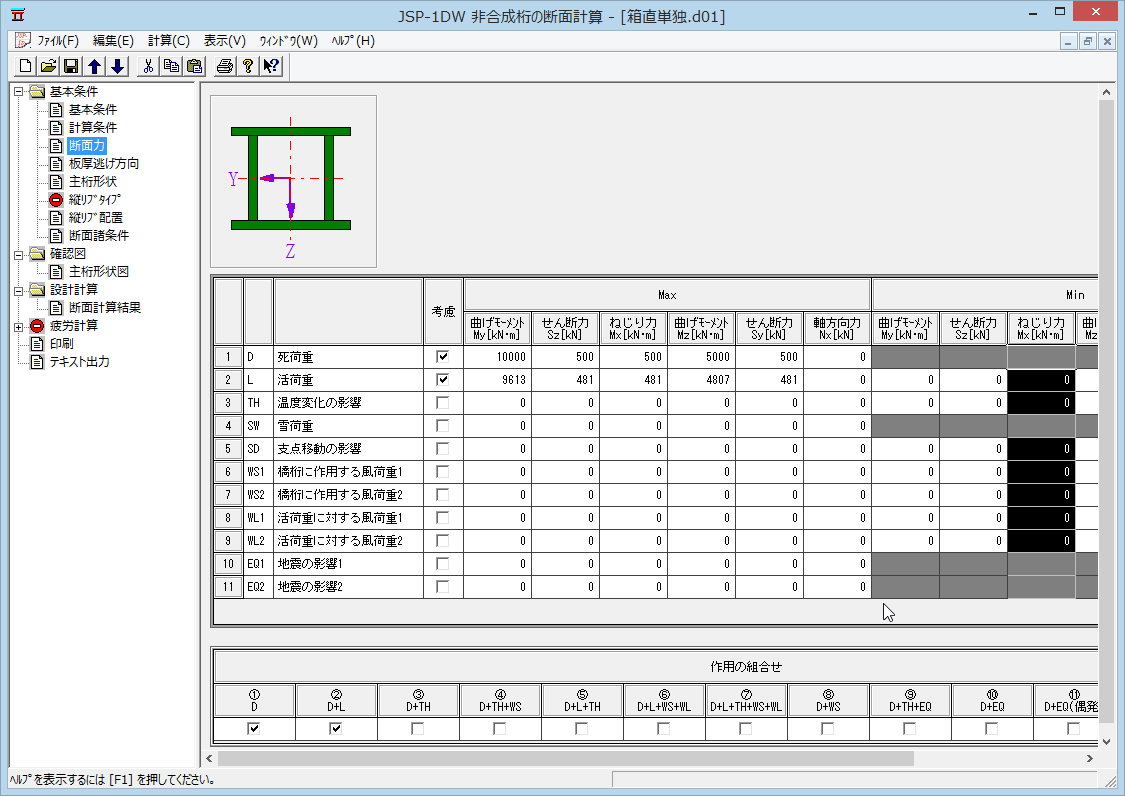Toggle the D+TH combination checkbox
Viewport: 1125px width, 796px height.
[x=418, y=729]
